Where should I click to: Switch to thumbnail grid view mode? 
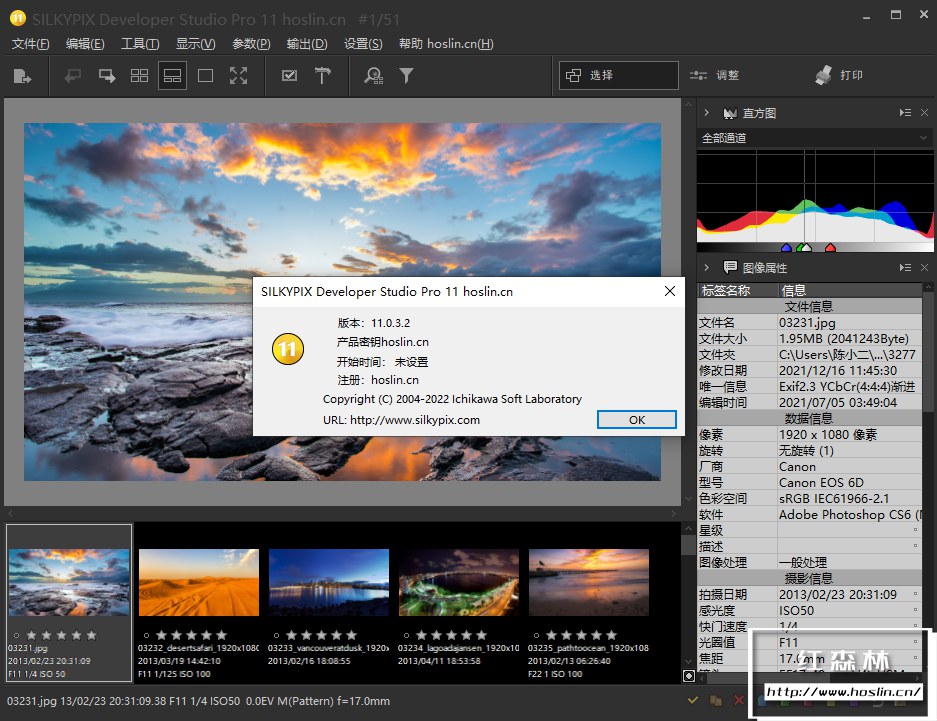click(x=140, y=75)
